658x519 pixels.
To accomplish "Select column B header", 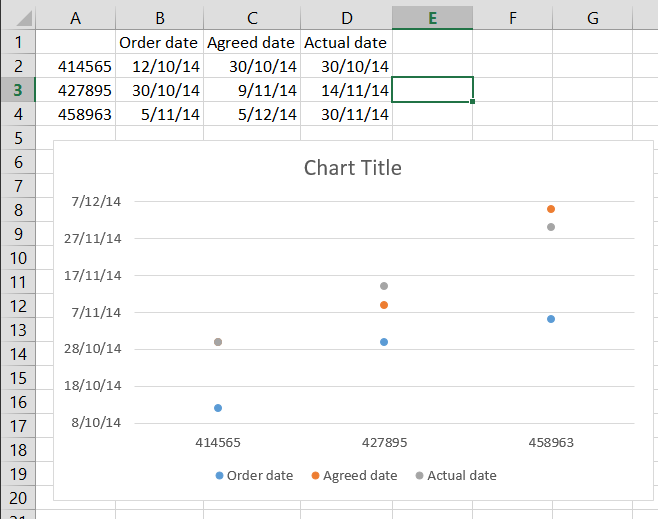I will point(159,18).
